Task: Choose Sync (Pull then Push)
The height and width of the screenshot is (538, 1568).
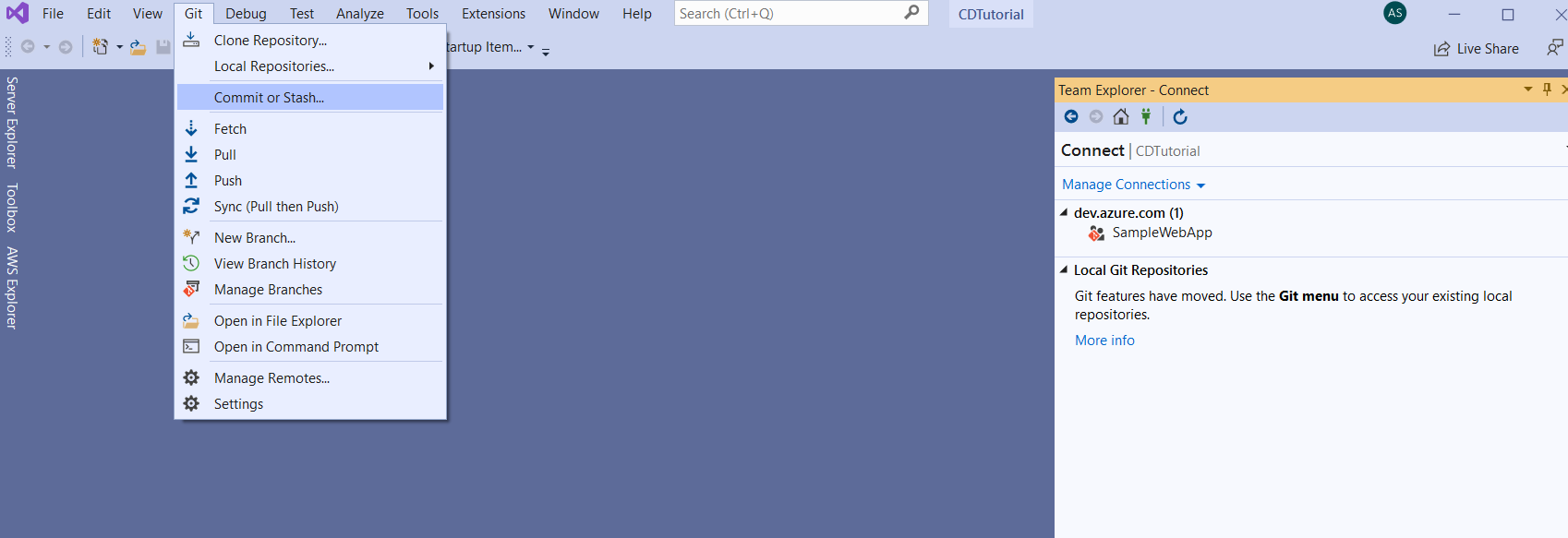Action: point(310,206)
